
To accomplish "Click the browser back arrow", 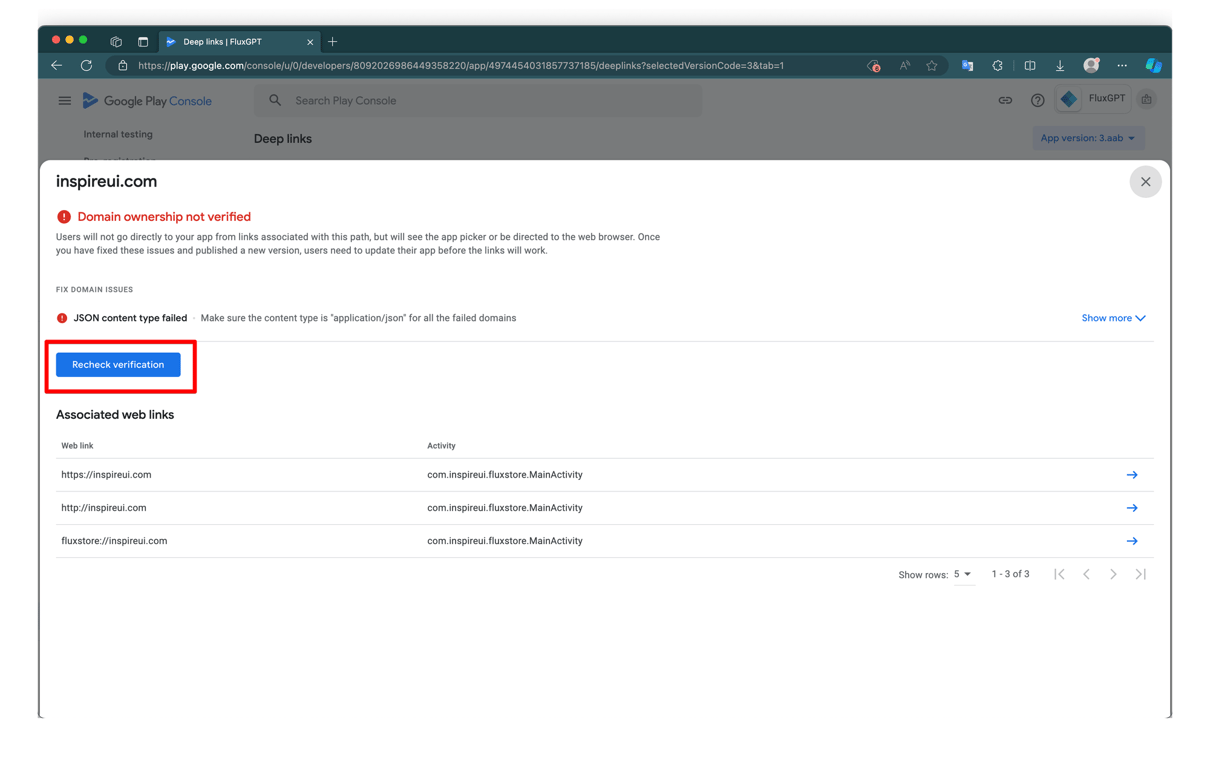I will (x=57, y=66).
